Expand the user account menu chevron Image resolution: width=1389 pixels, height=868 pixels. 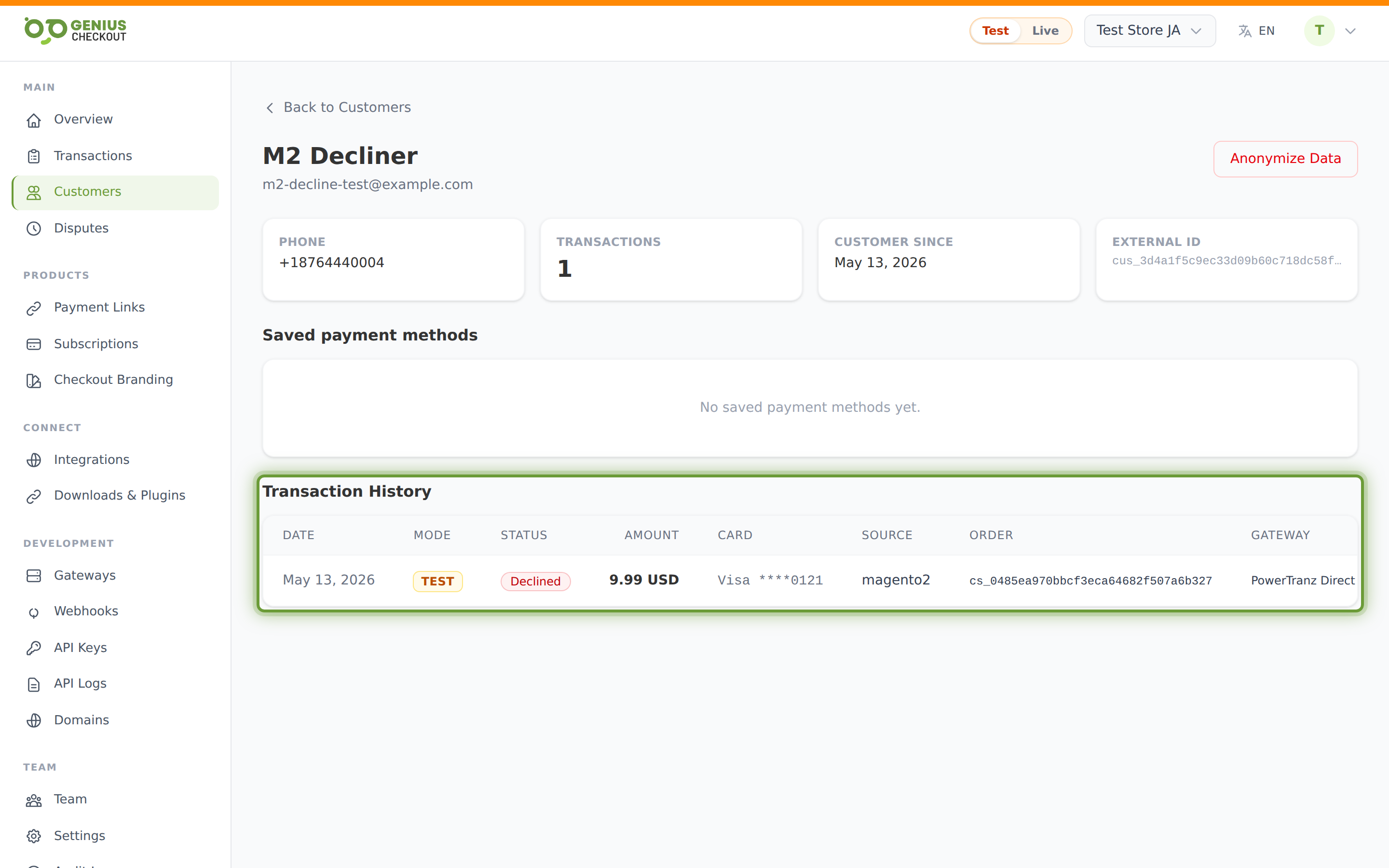pyautogui.click(x=1350, y=31)
